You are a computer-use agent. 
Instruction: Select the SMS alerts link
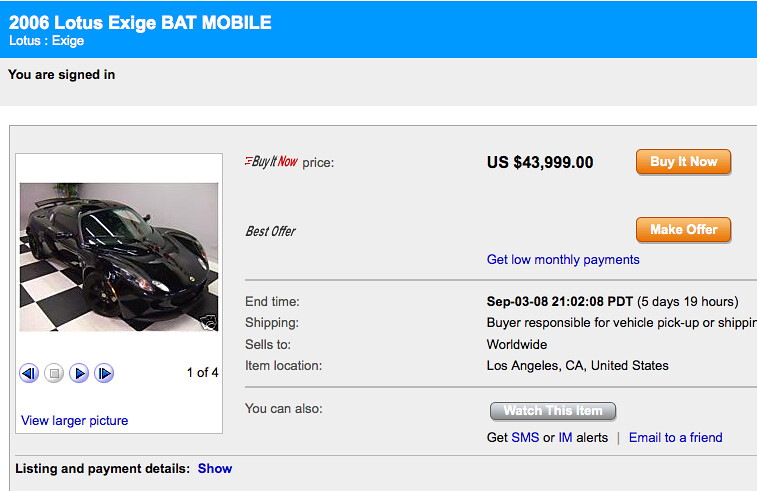point(525,438)
